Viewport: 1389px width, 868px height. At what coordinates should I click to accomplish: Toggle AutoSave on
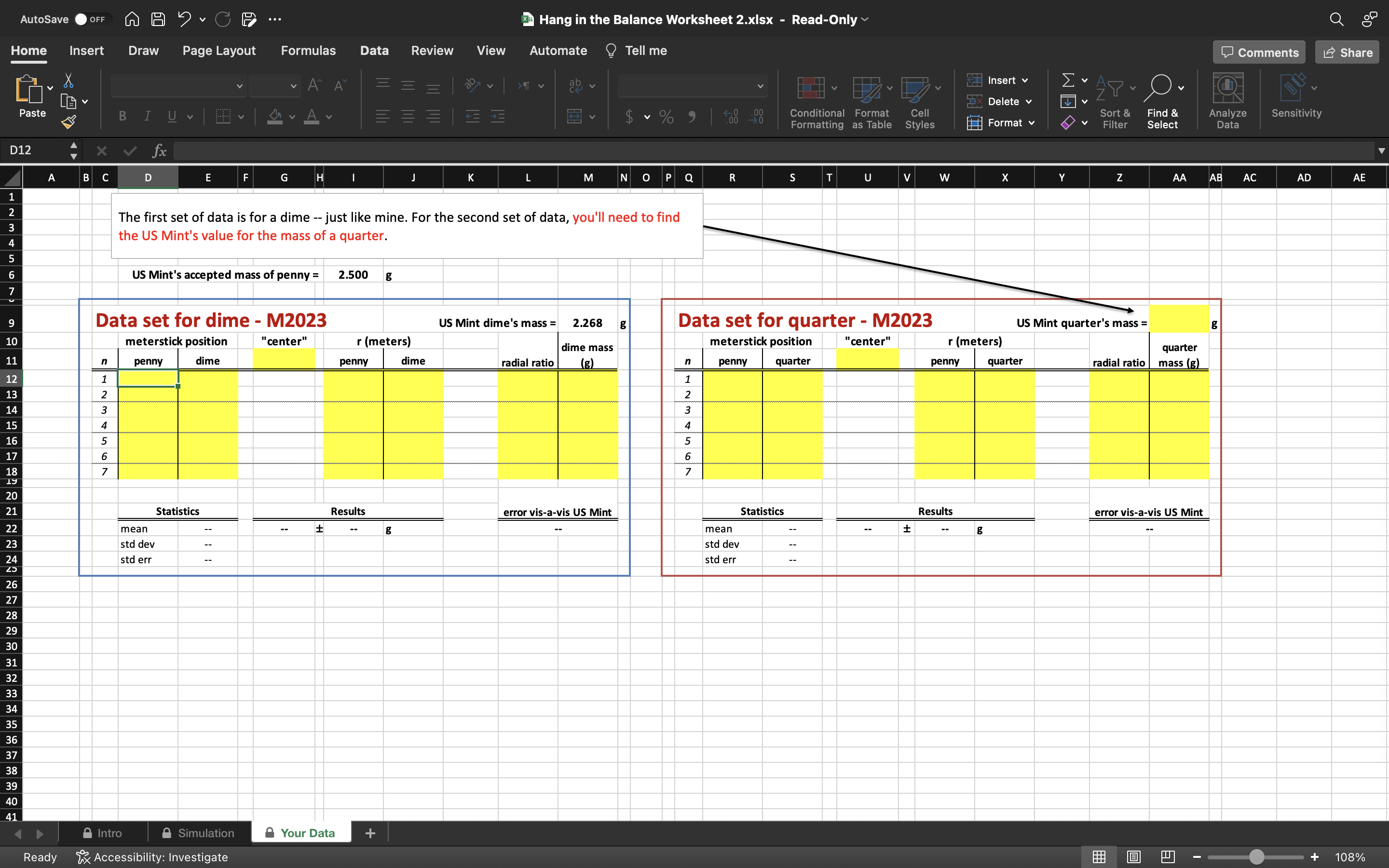click(90, 19)
